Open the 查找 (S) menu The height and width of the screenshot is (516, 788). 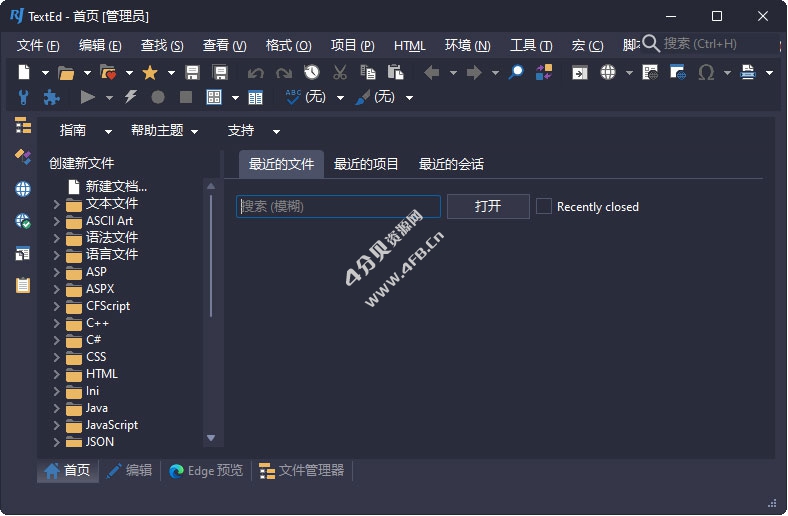point(162,46)
